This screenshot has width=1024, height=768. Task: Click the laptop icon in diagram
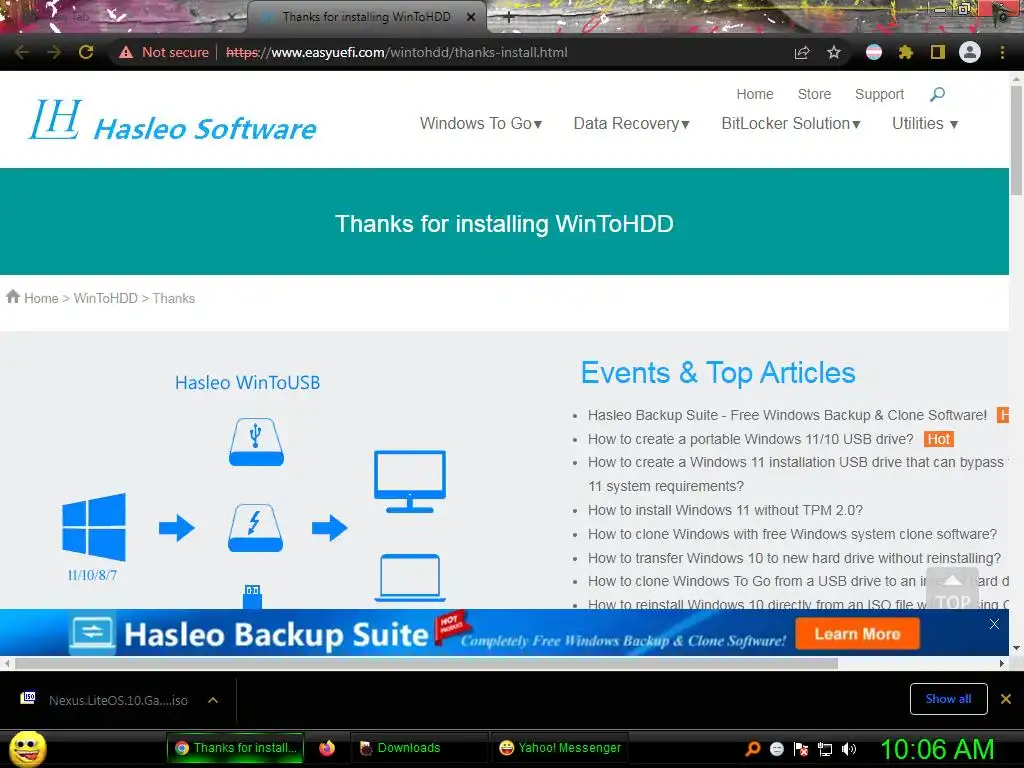410,577
